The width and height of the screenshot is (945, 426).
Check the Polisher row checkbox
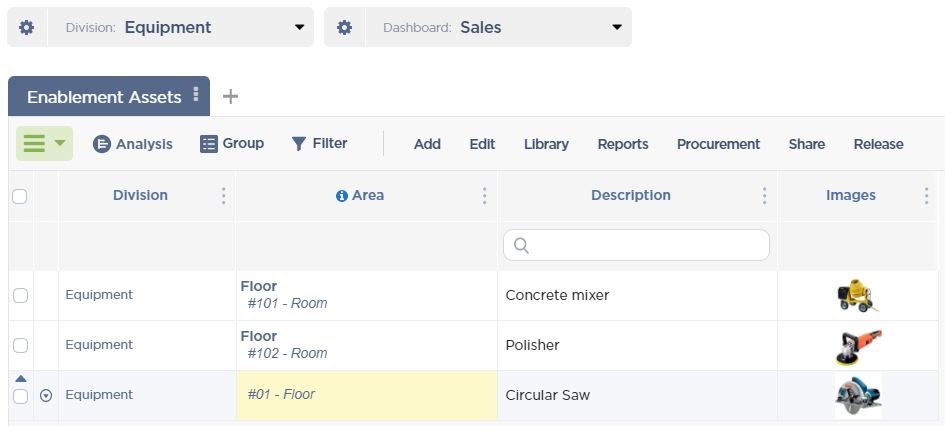pos(20,346)
